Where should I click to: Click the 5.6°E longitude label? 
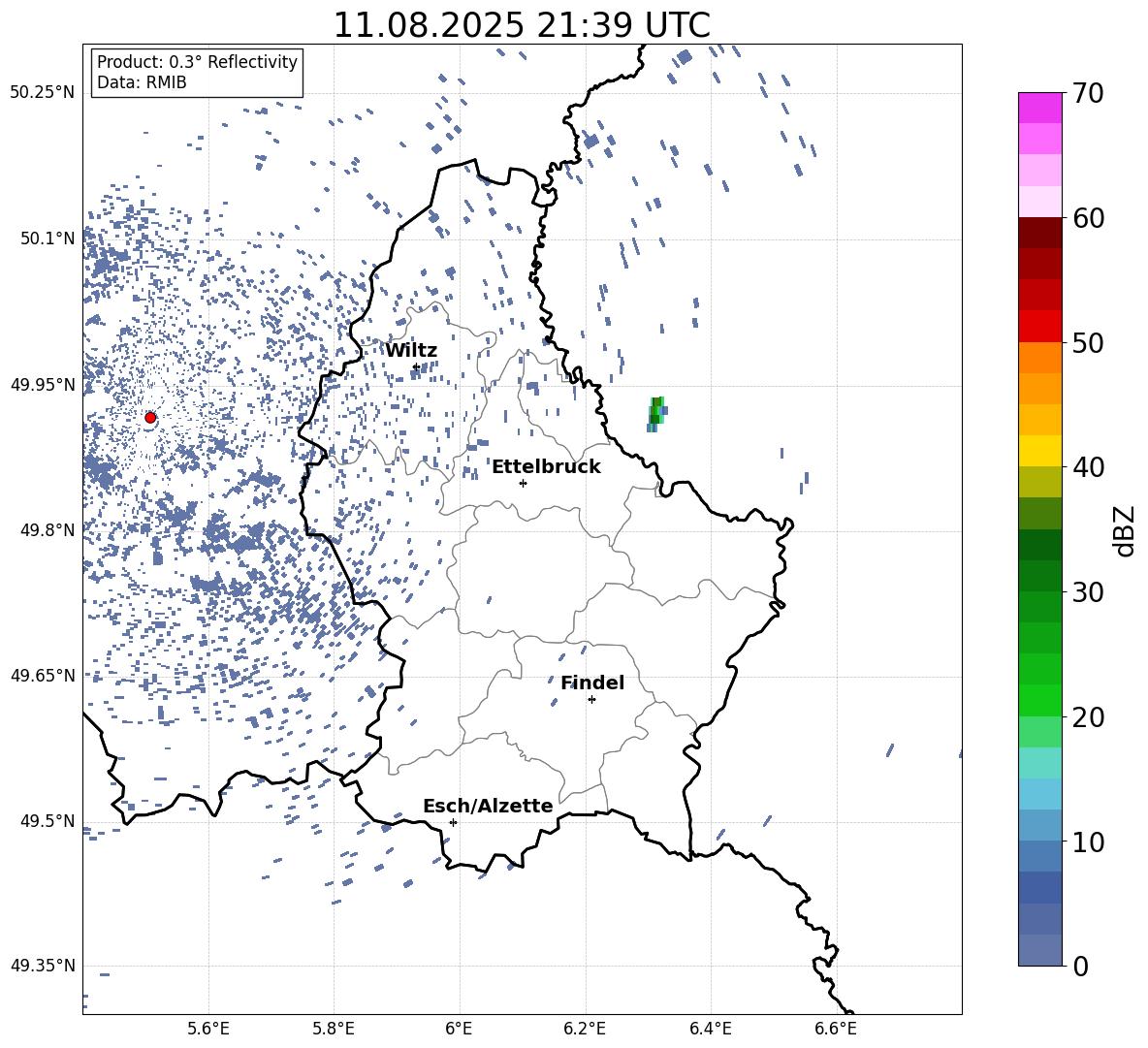pyautogui.click(x=208, y=1029)
